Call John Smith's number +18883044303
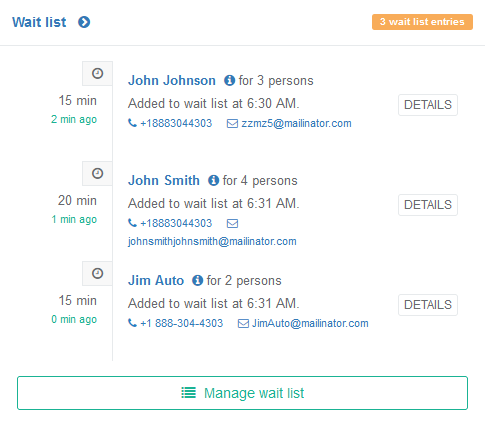The image size is (485, 427). point(176,223)
